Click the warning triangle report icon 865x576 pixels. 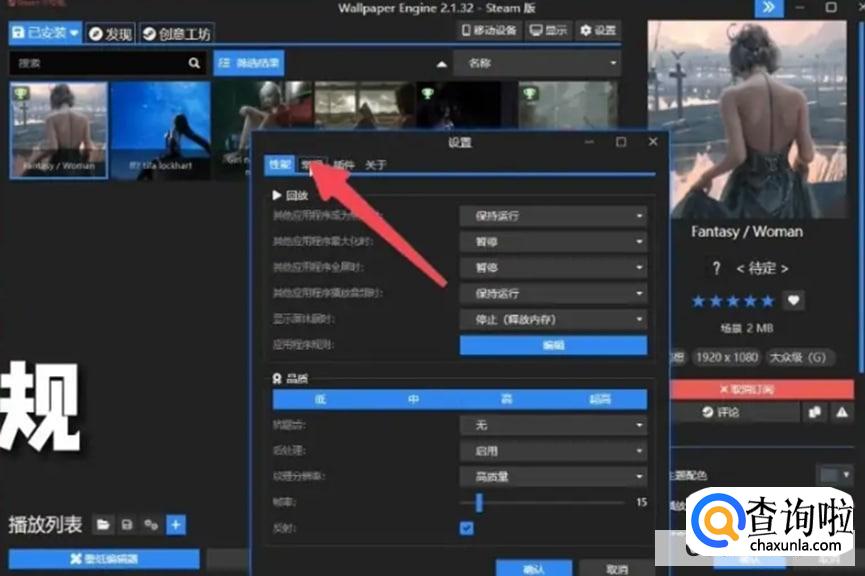click(x=842, y=412)
